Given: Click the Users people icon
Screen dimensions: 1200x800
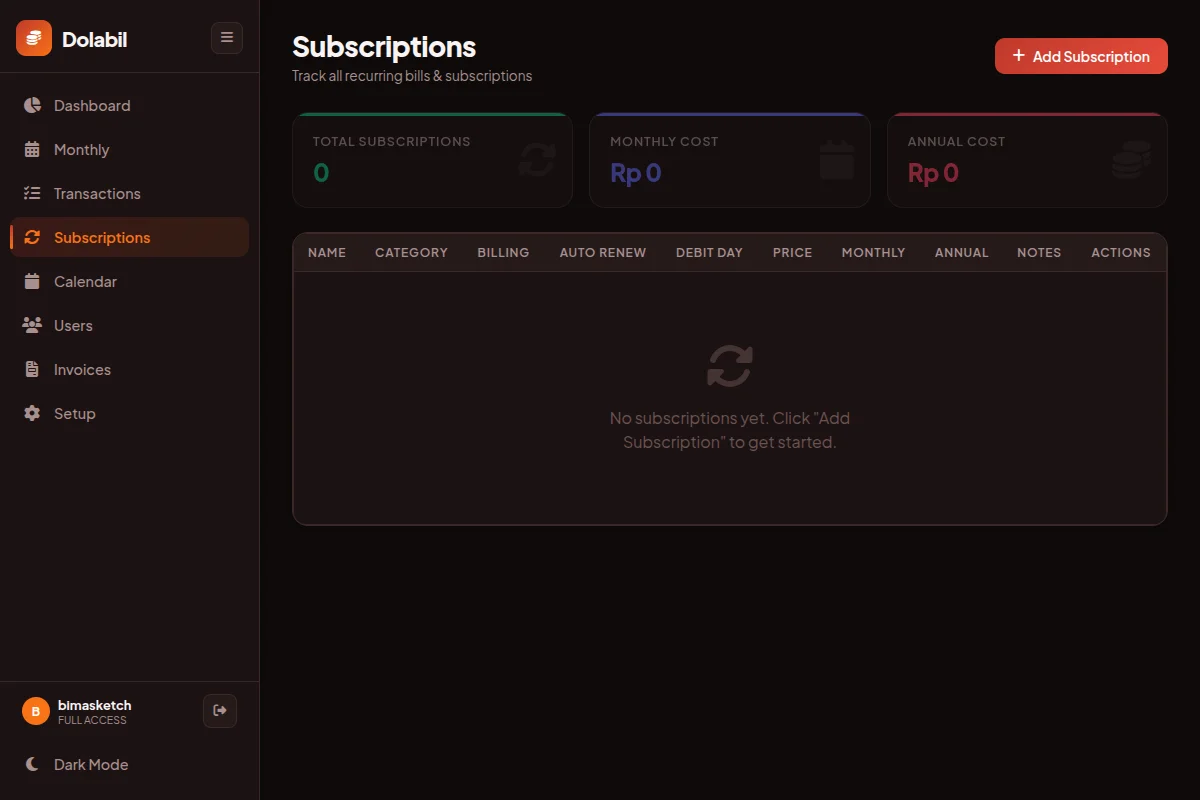Looking at the screenshot, I should [33, 325].
